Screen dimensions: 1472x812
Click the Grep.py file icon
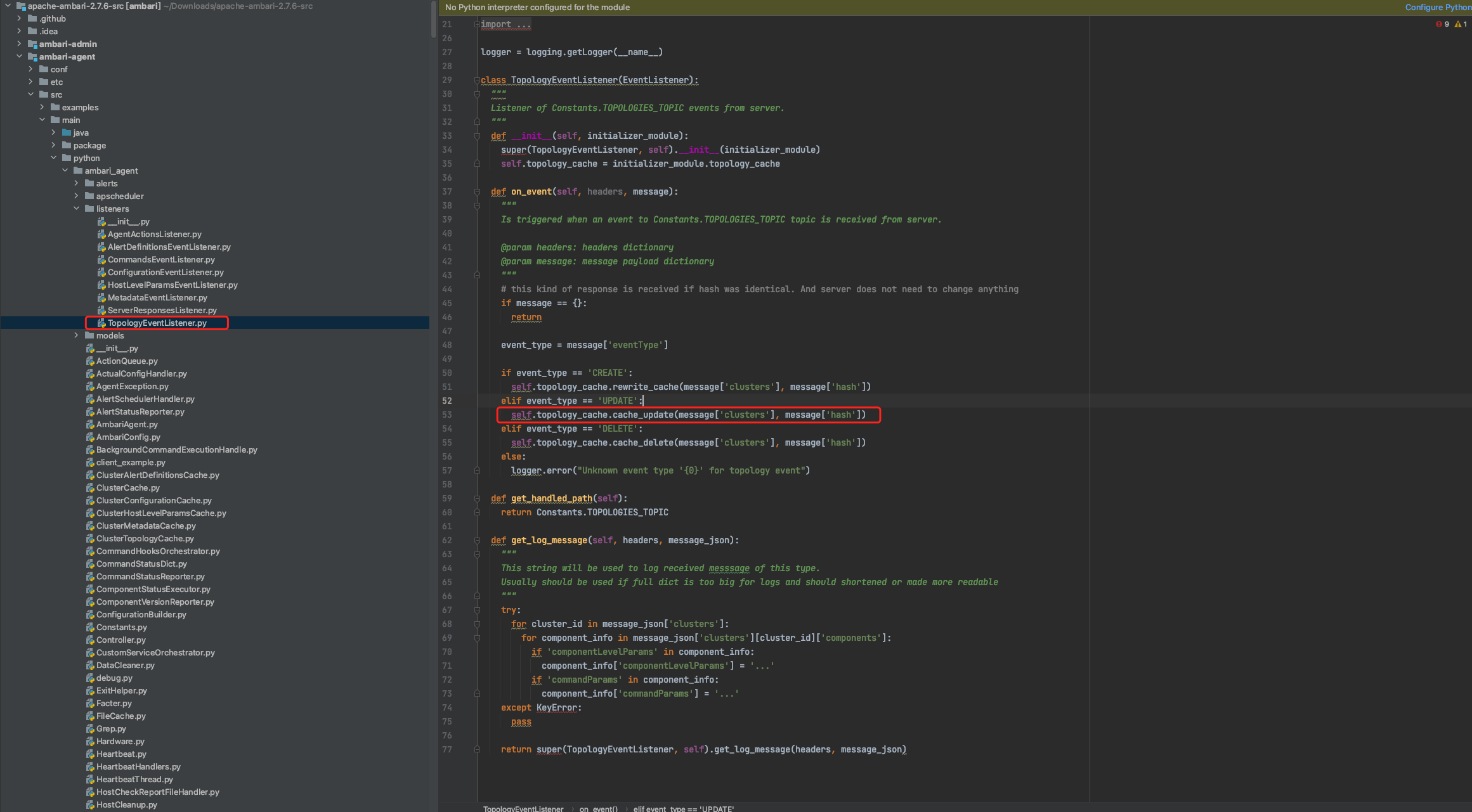(x=90, y=729)
